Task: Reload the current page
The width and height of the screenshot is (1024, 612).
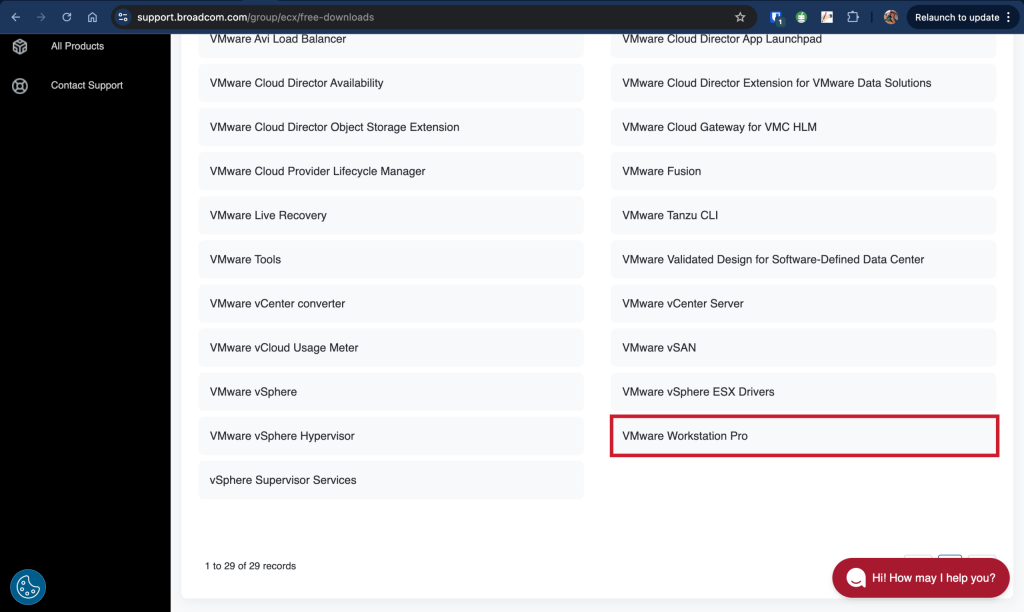Action: [66, 16]
